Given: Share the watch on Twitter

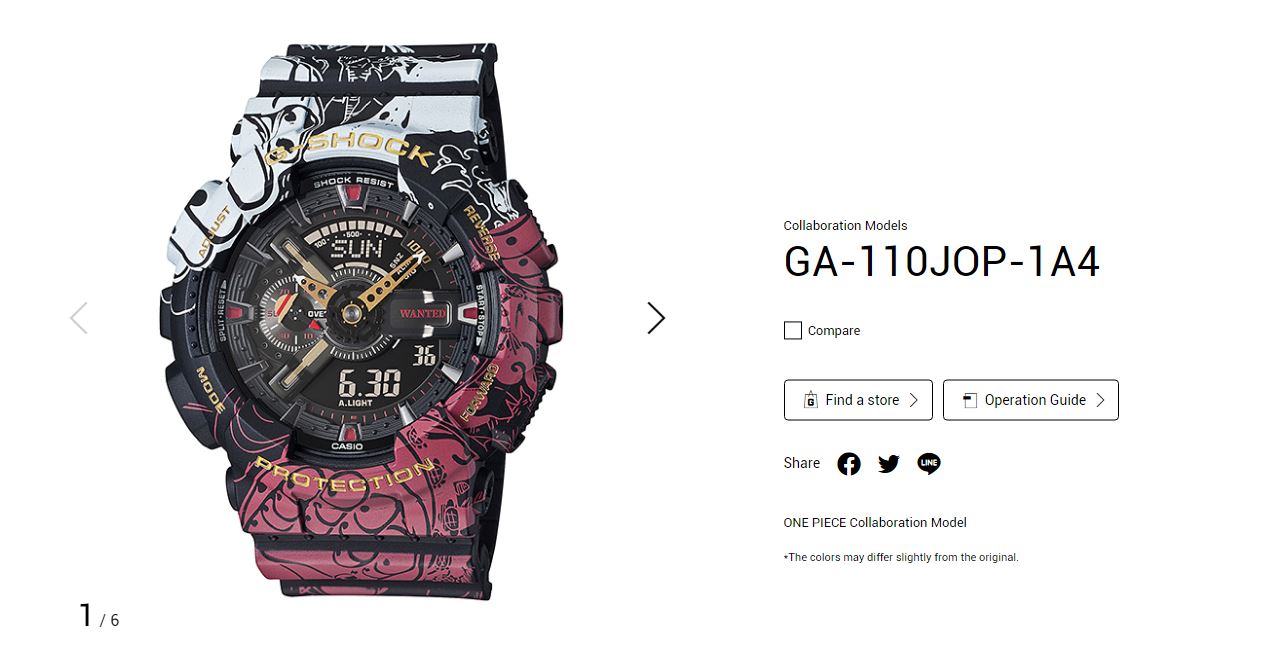Looking at the screenshot, I should tap(889, 464).
